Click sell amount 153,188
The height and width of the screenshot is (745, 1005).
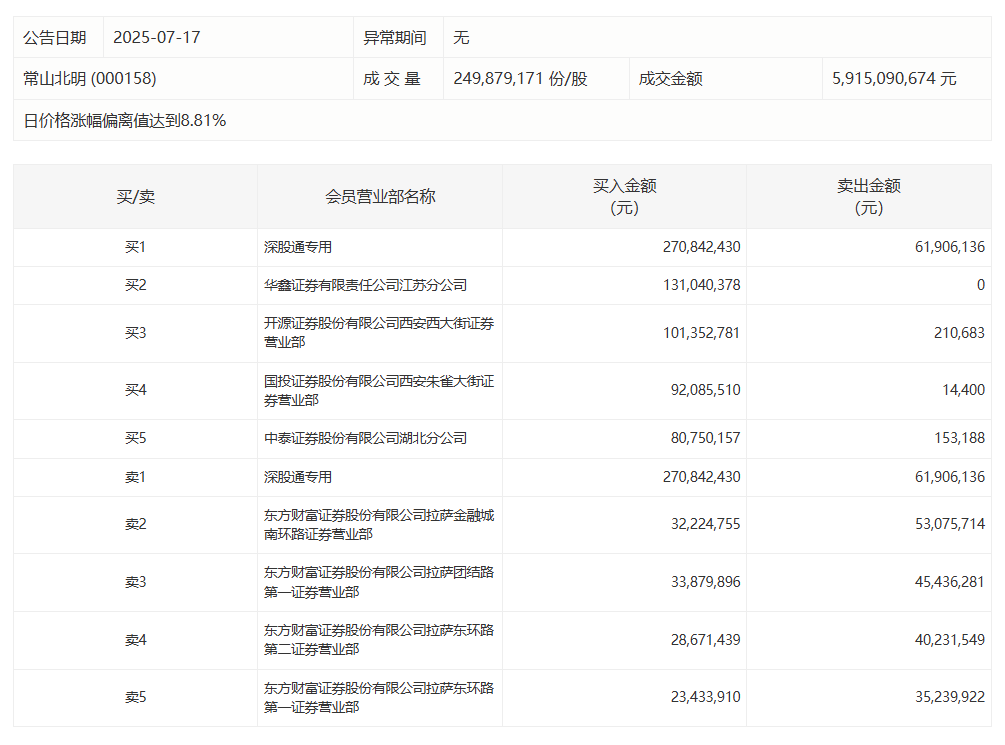pos(959,438)
